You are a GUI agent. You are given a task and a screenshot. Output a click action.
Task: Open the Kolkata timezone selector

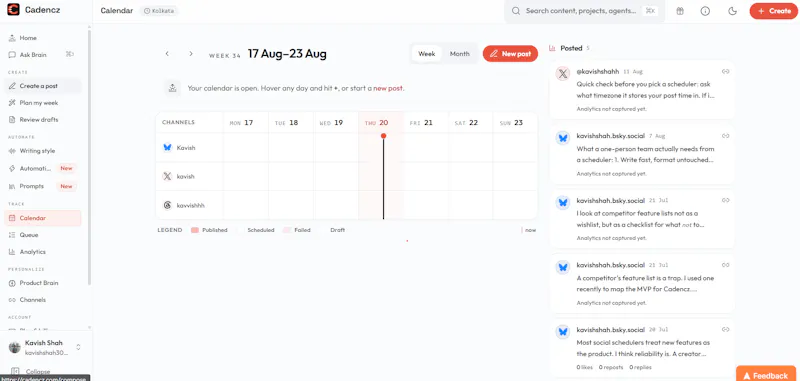click(x=159, y=11)
